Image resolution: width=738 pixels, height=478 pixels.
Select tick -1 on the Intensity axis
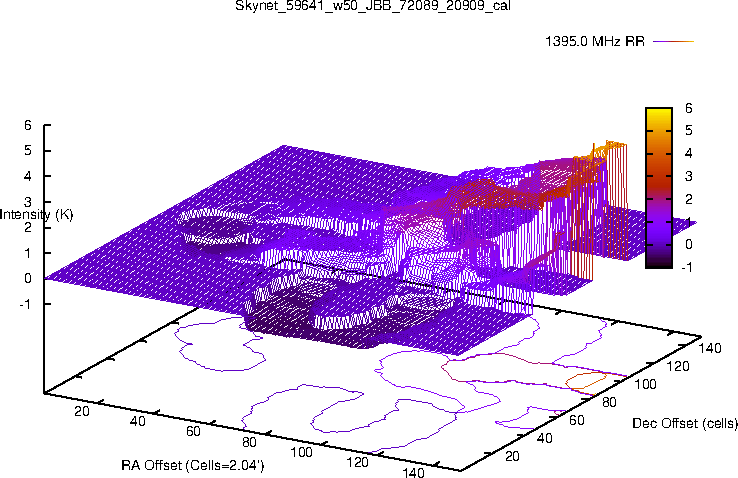click(25, 304)
